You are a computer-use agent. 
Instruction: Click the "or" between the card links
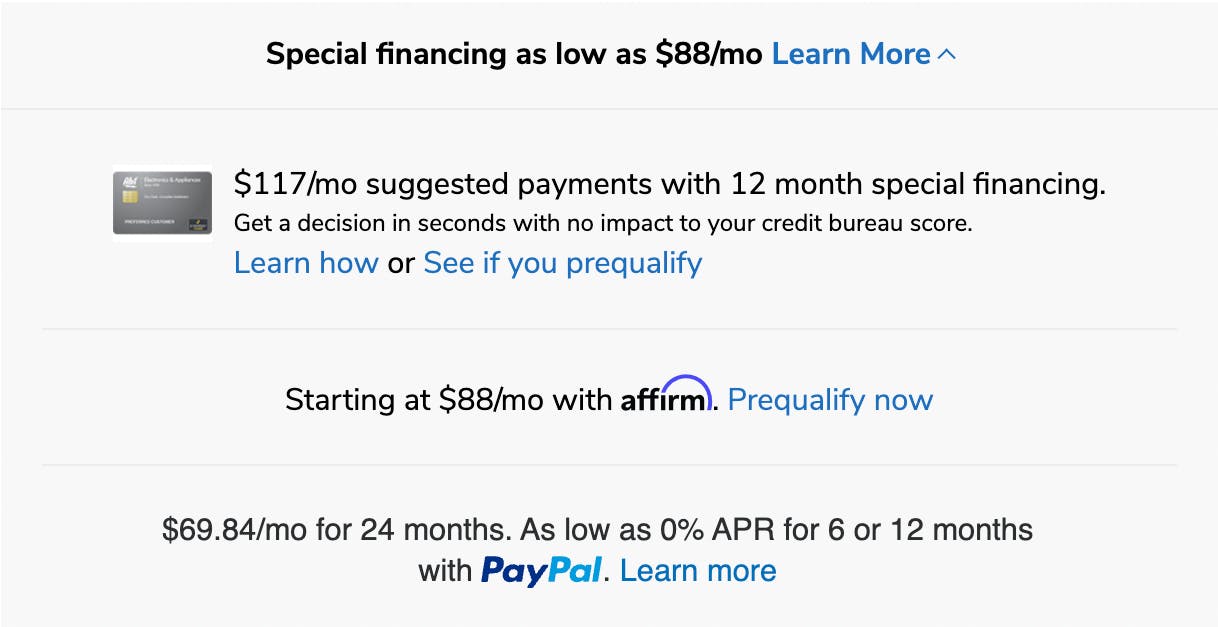coord(400,263)
